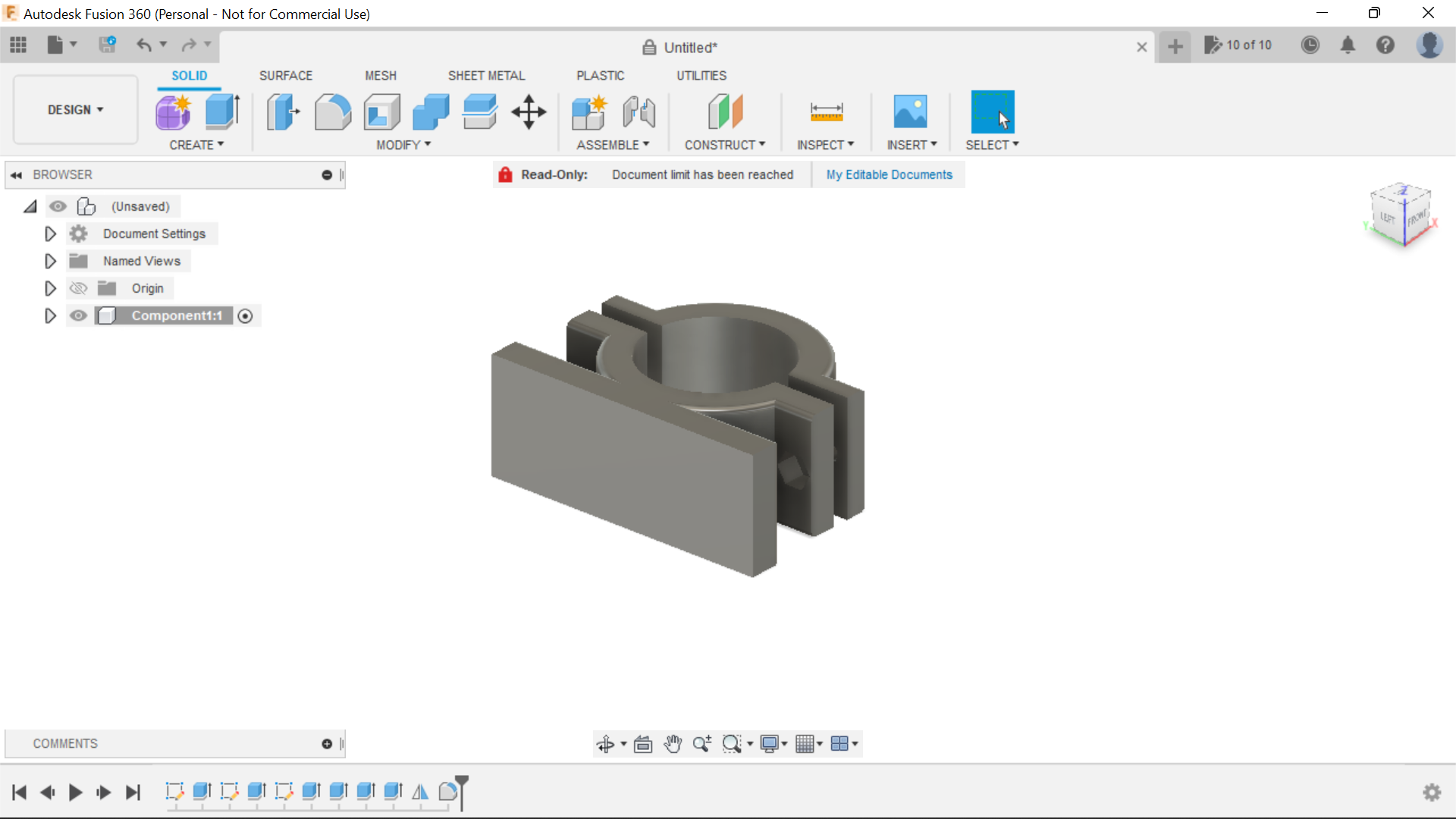Open the Display Settings dropdown
1456x819 pixels.
coord(773,744)
